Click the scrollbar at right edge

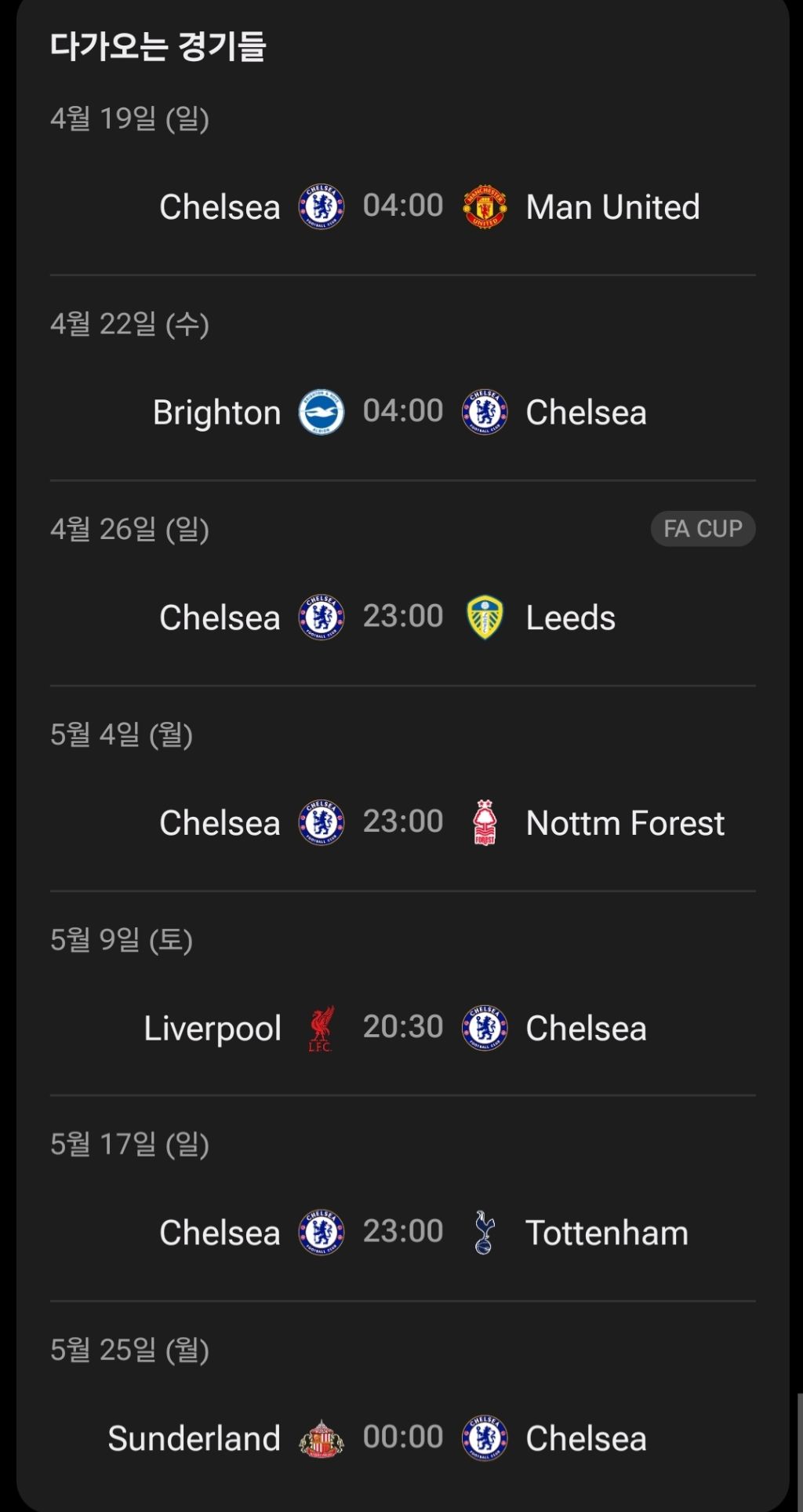tap(799, 1452)
